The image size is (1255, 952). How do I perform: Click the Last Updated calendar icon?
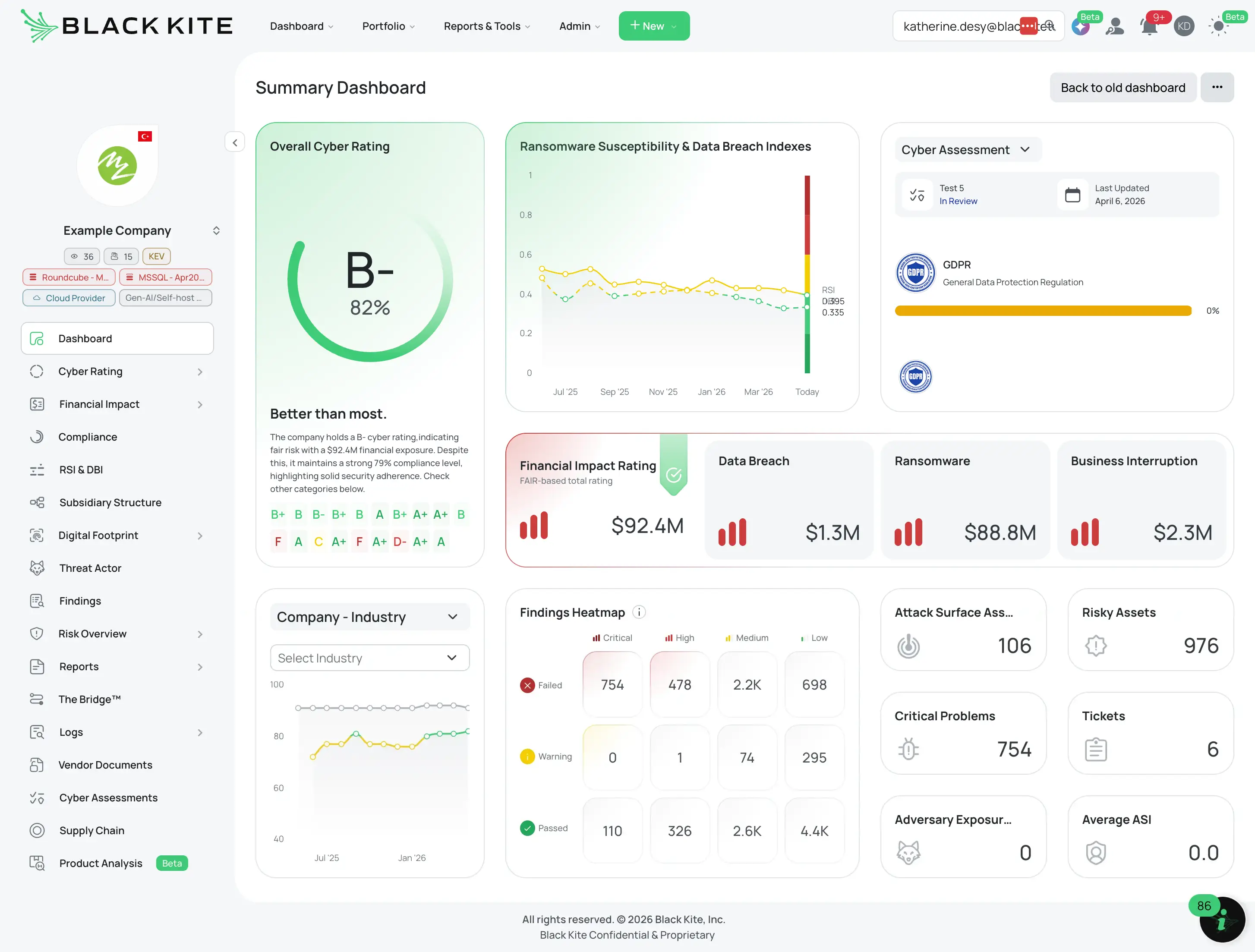click(1072, 195)
